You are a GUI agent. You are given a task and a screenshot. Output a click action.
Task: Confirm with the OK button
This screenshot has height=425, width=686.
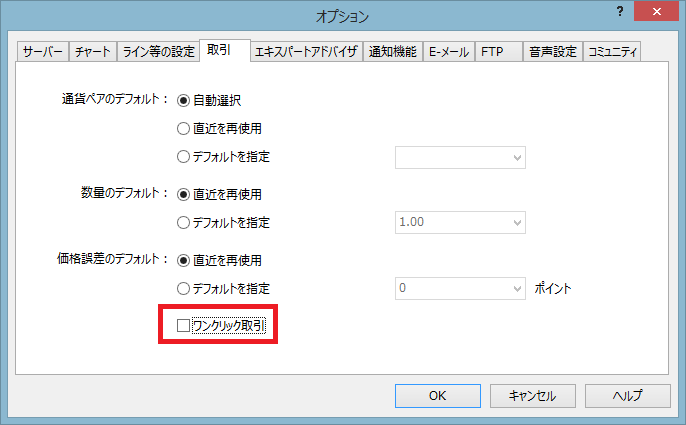(438, 396)
